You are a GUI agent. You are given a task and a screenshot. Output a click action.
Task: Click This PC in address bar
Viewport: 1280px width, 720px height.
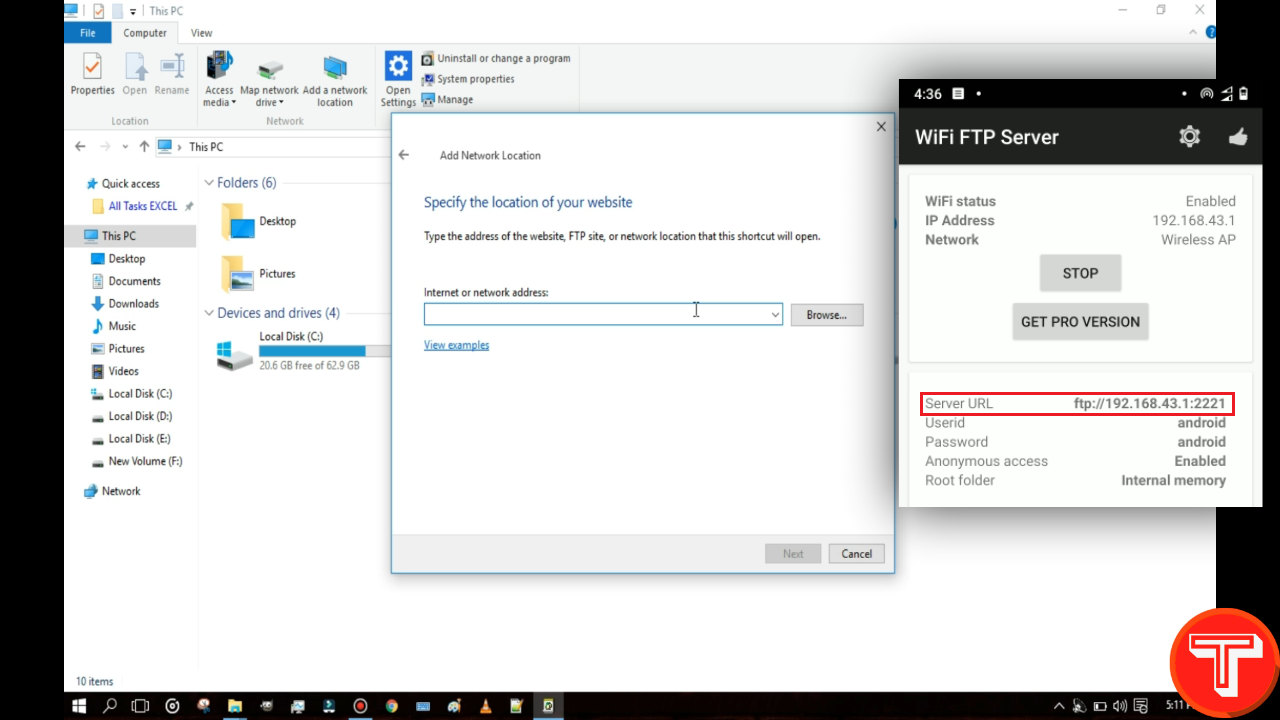click(206, 147)
